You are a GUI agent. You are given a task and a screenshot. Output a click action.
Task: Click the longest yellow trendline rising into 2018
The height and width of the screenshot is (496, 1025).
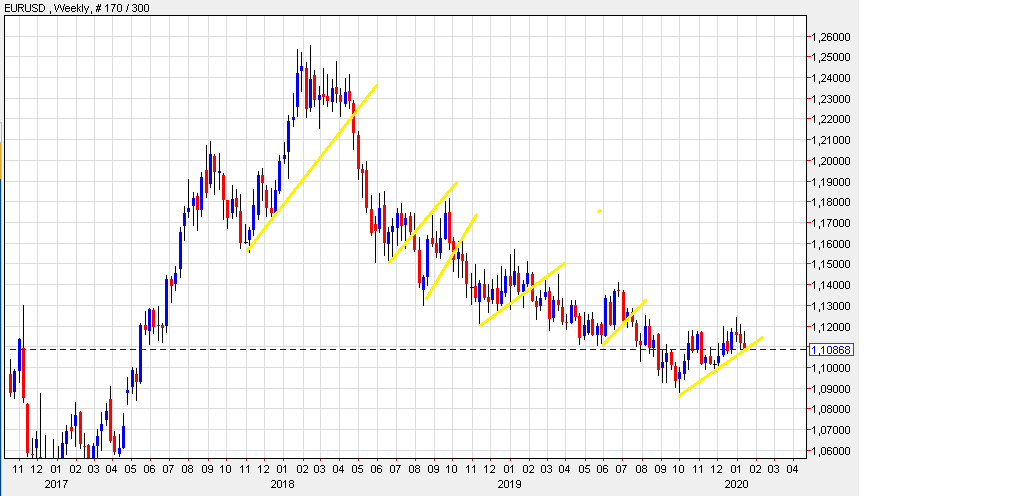tap(312, 167)
